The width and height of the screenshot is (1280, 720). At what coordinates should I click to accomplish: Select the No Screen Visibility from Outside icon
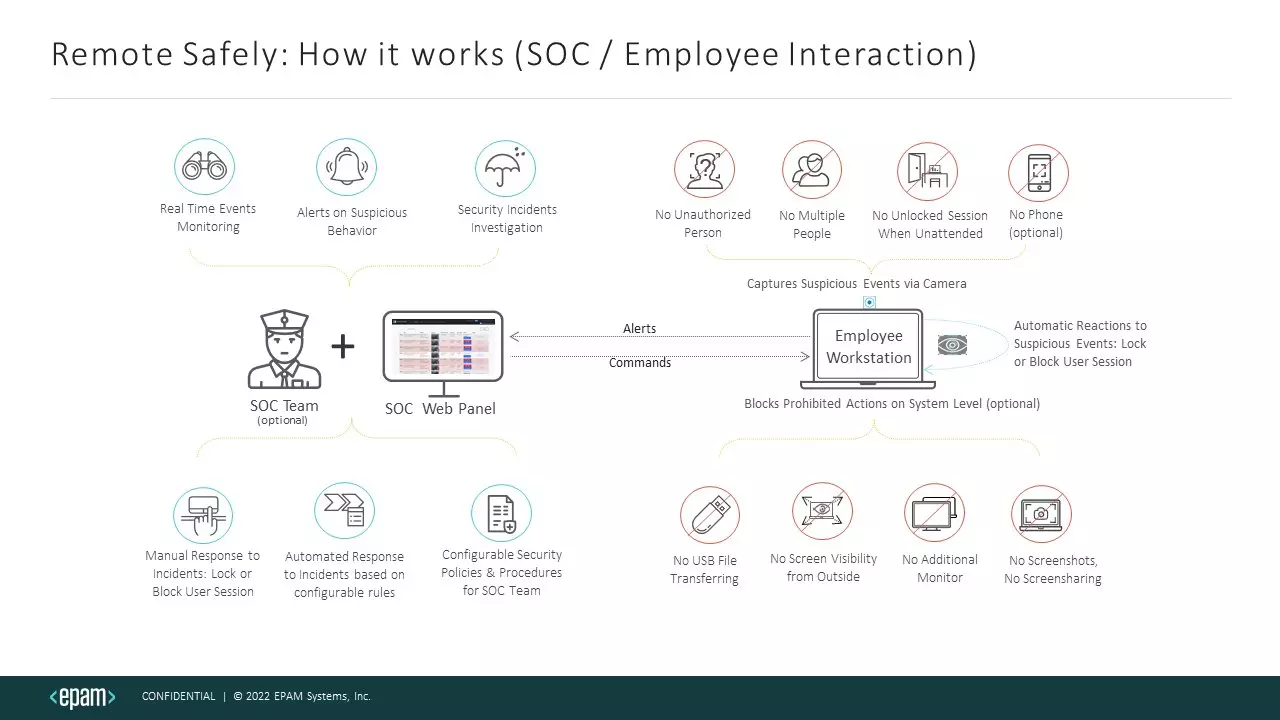tap(822, 511)
